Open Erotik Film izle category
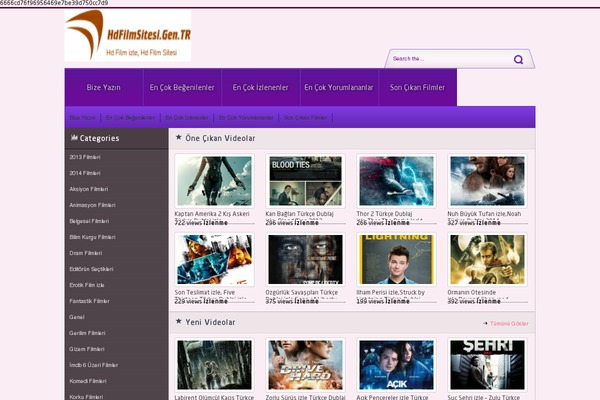600x400 pixels. pos(87,285)
